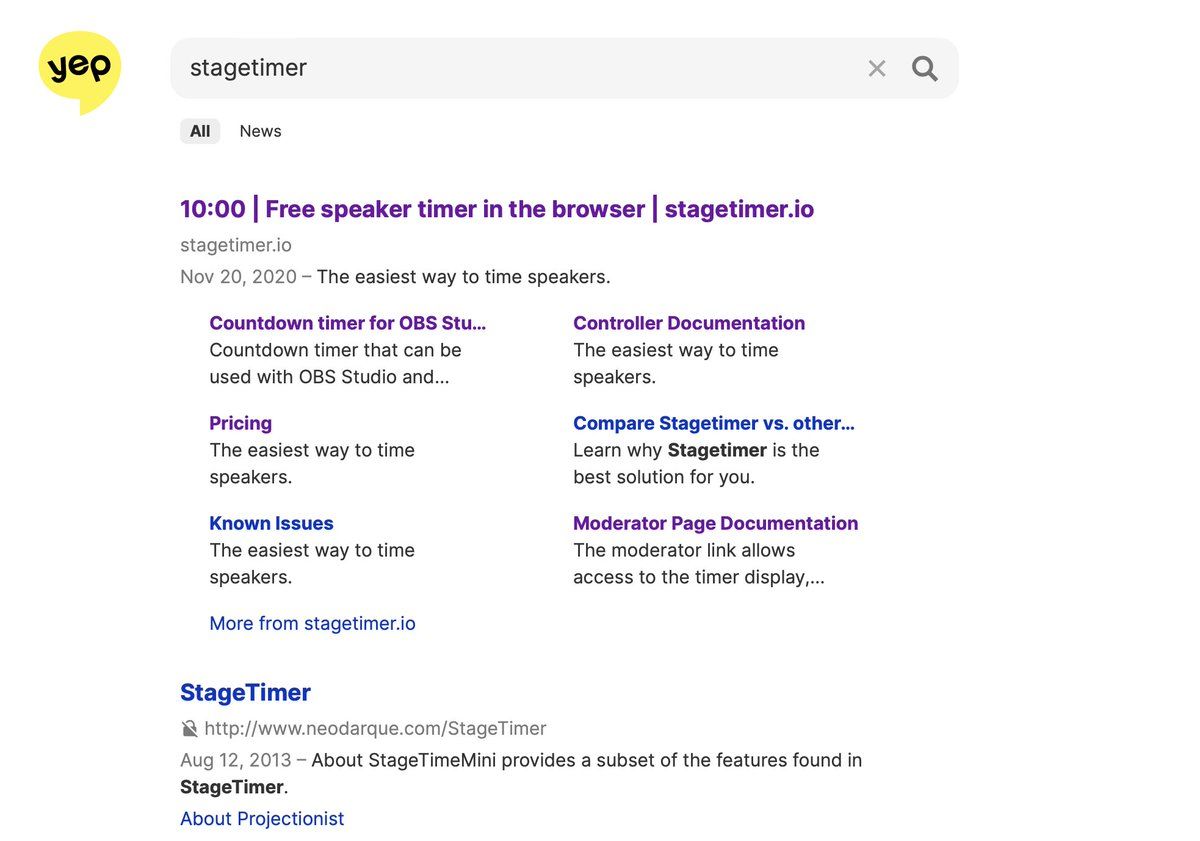The height and width of the screenshot is (841, 1200).
Task: Click the stagetimer.io URL under first result
Action: pyautogui.click(x=236, y=245)
